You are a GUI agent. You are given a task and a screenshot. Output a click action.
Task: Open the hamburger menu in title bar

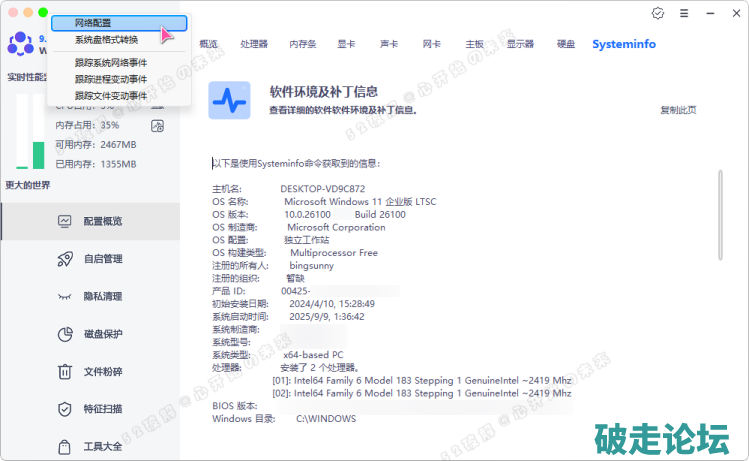click(x=684, y=13)
